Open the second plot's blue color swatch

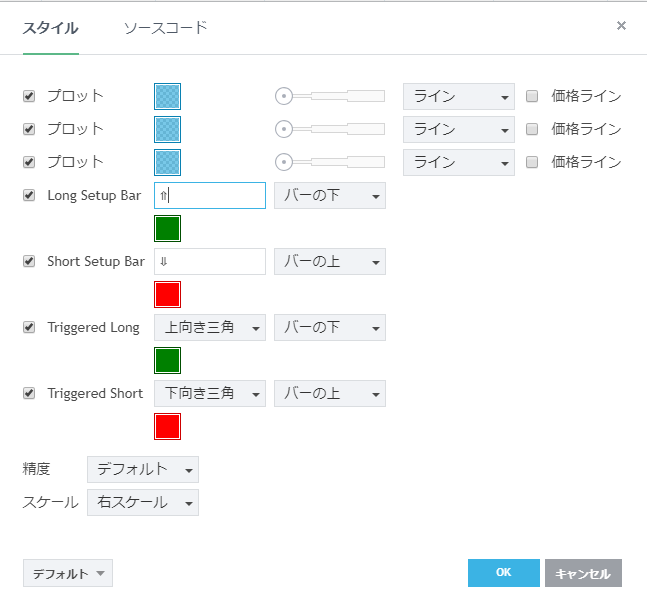click(x=167, y=129)
